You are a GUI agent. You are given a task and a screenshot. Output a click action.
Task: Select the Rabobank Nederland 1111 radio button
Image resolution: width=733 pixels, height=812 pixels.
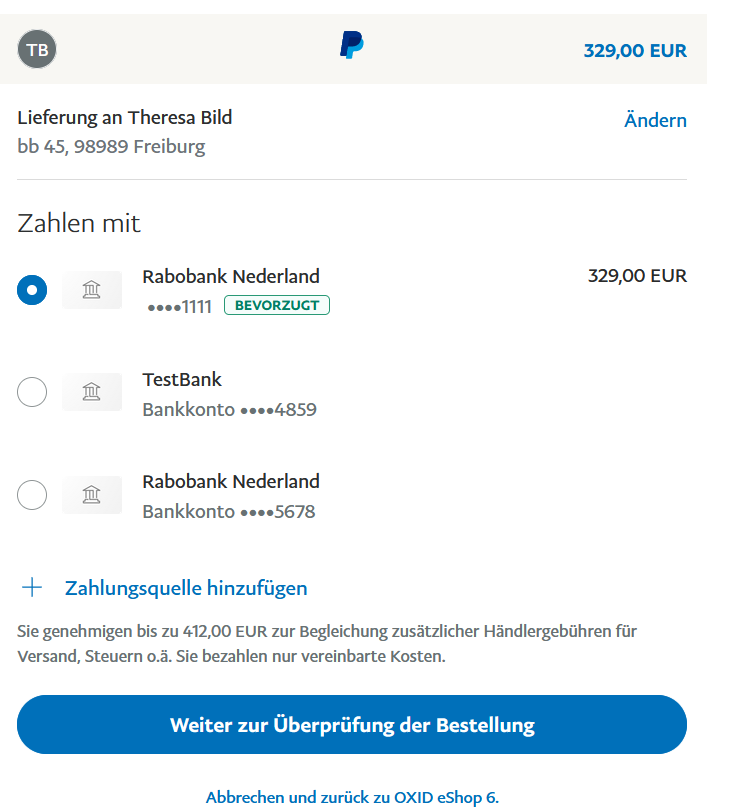(32, 290)
